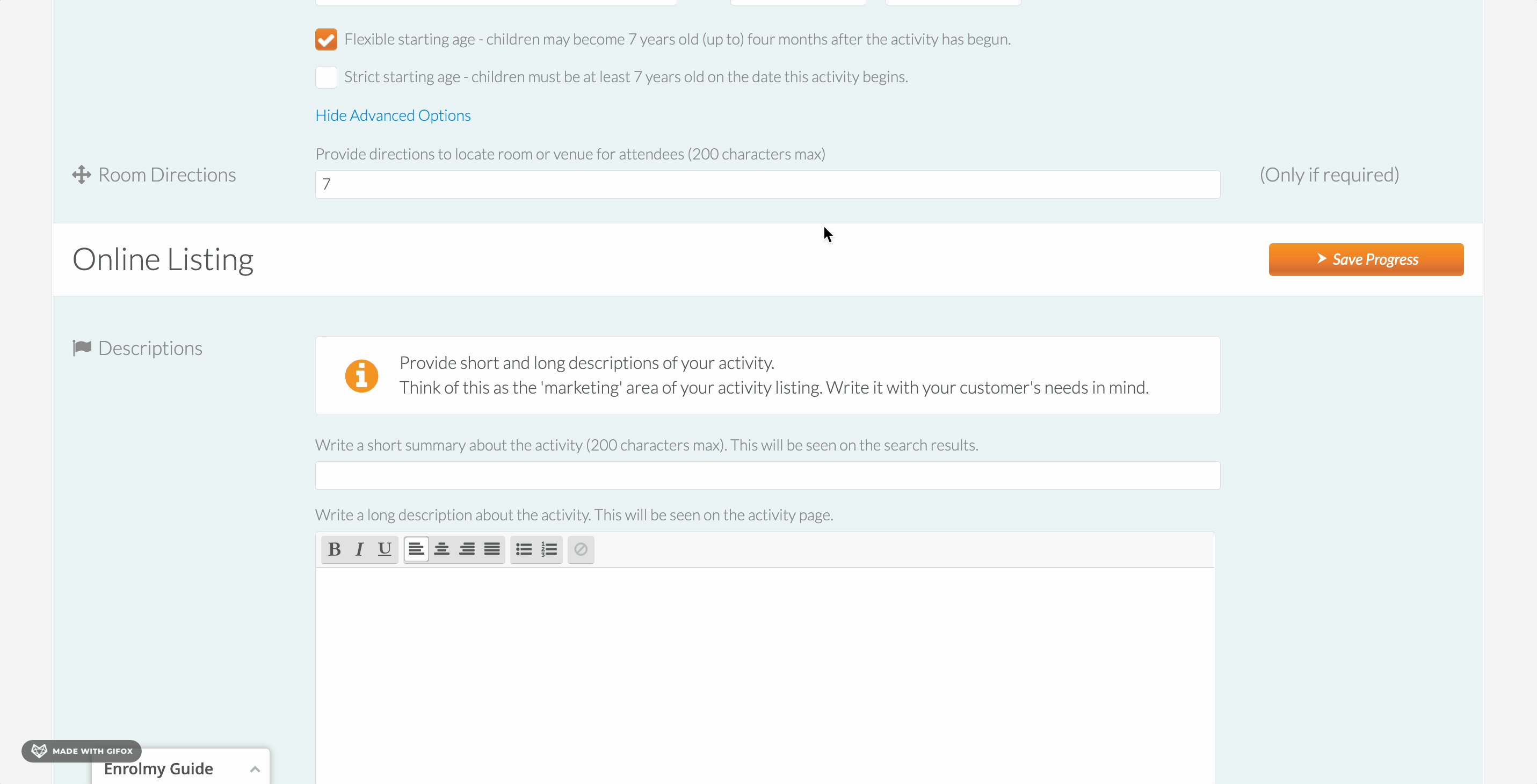Image resolution: width=1537 pixels, height=784 pixels.
Task: Click 'Write a short summary' instruction text
Action: (647, 445)
